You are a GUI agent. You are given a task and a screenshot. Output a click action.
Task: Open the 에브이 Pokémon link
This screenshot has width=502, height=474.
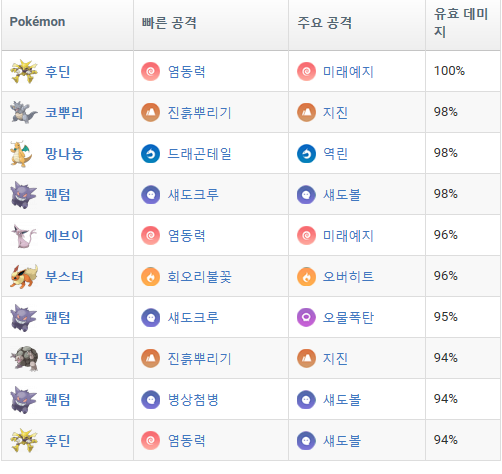click(x=64, y=236)
